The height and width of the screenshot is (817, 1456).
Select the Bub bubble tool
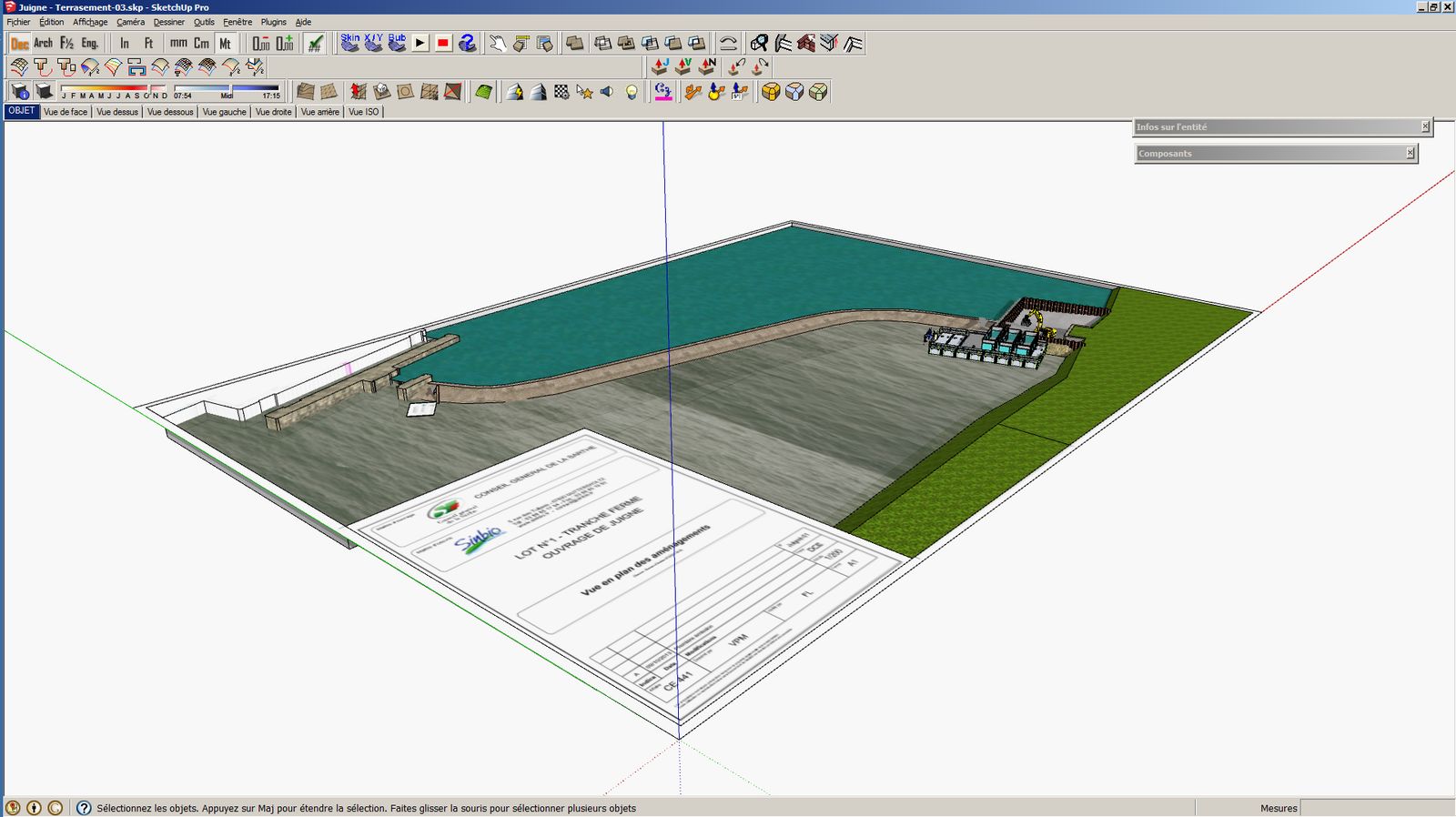click(397, 43)
